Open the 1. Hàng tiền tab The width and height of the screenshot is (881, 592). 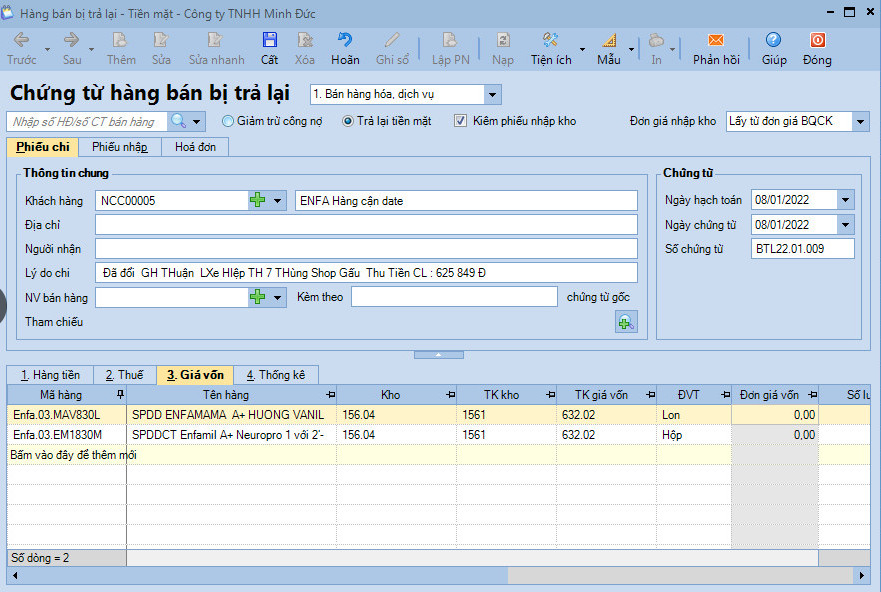(50, 375)
